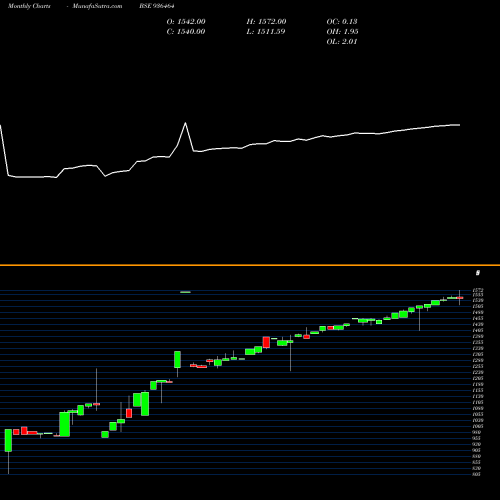500x500 pixels.
Task: Select the close value 'C: 1540.00'
Action: pos(186,32)
